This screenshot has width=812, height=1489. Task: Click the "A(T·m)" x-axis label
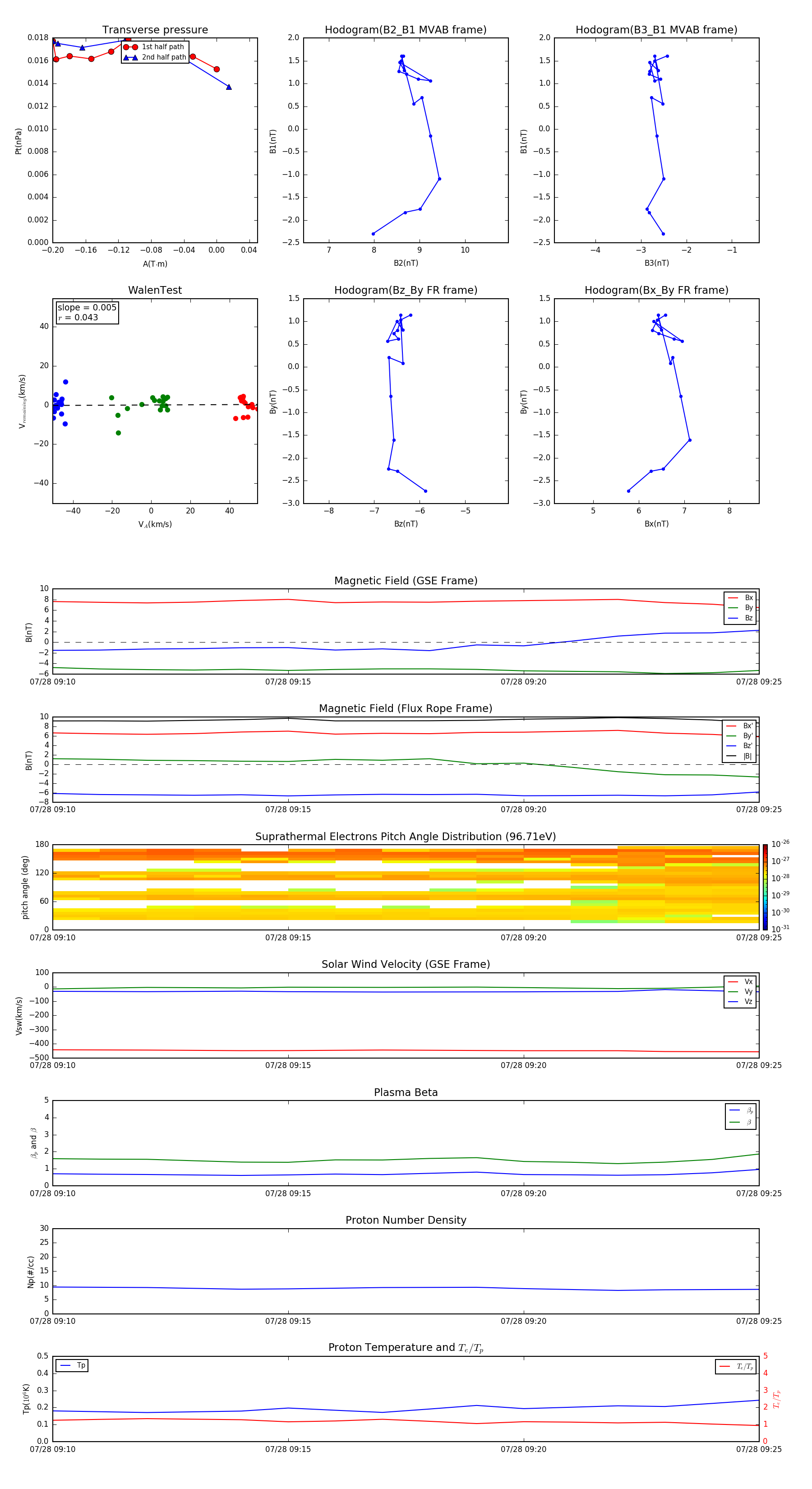click(155, 264)
